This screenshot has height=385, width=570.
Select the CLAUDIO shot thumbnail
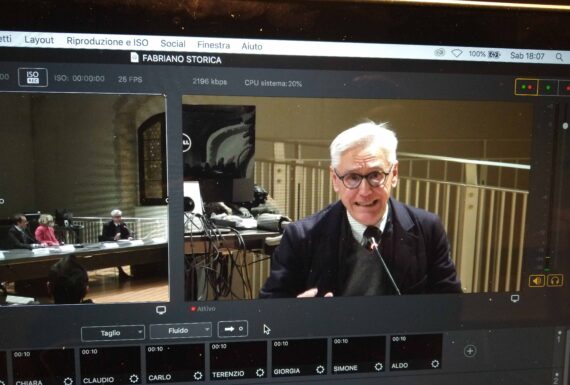coord(110,366)
